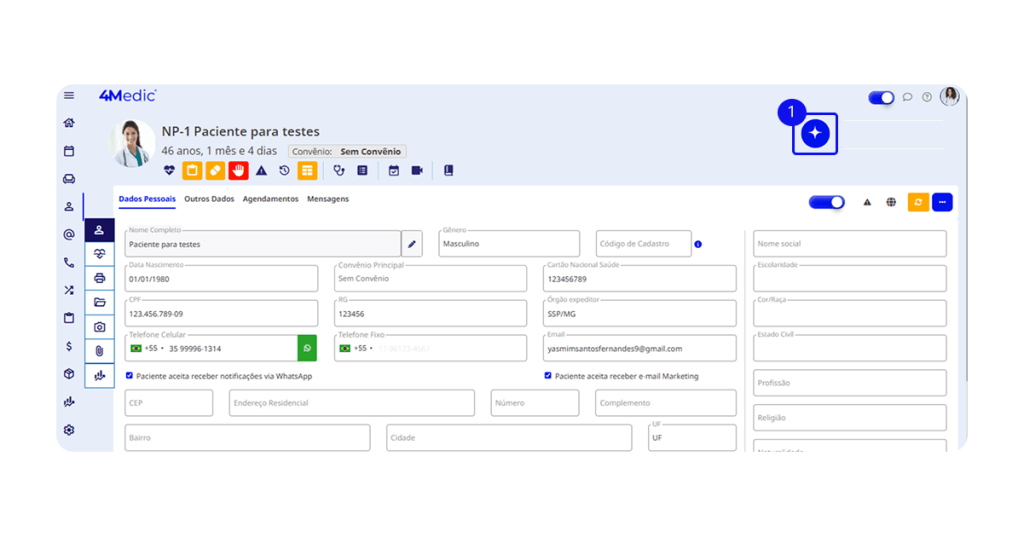Click the CEP input field
Image resolution: width=1024 pixels, height=537 pixels.
pos(169,403)
